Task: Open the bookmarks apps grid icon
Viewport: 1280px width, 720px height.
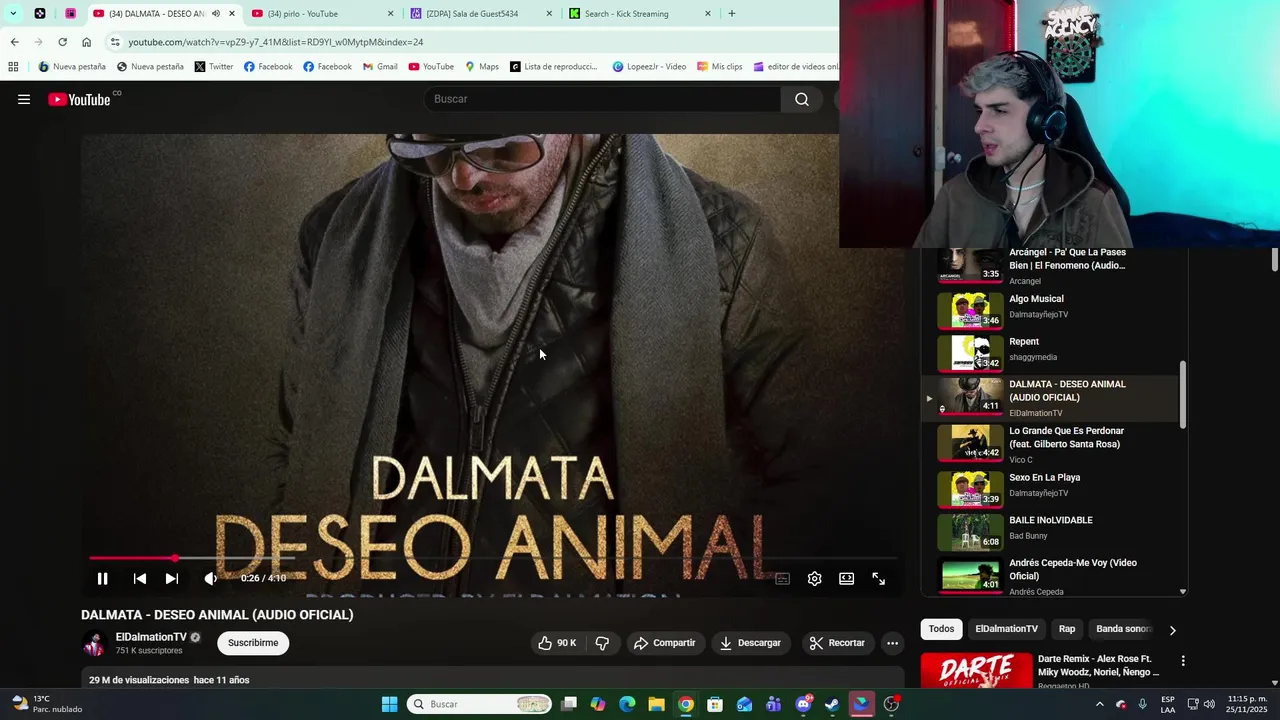Action: pyautogui.click(x=13, y=67)
